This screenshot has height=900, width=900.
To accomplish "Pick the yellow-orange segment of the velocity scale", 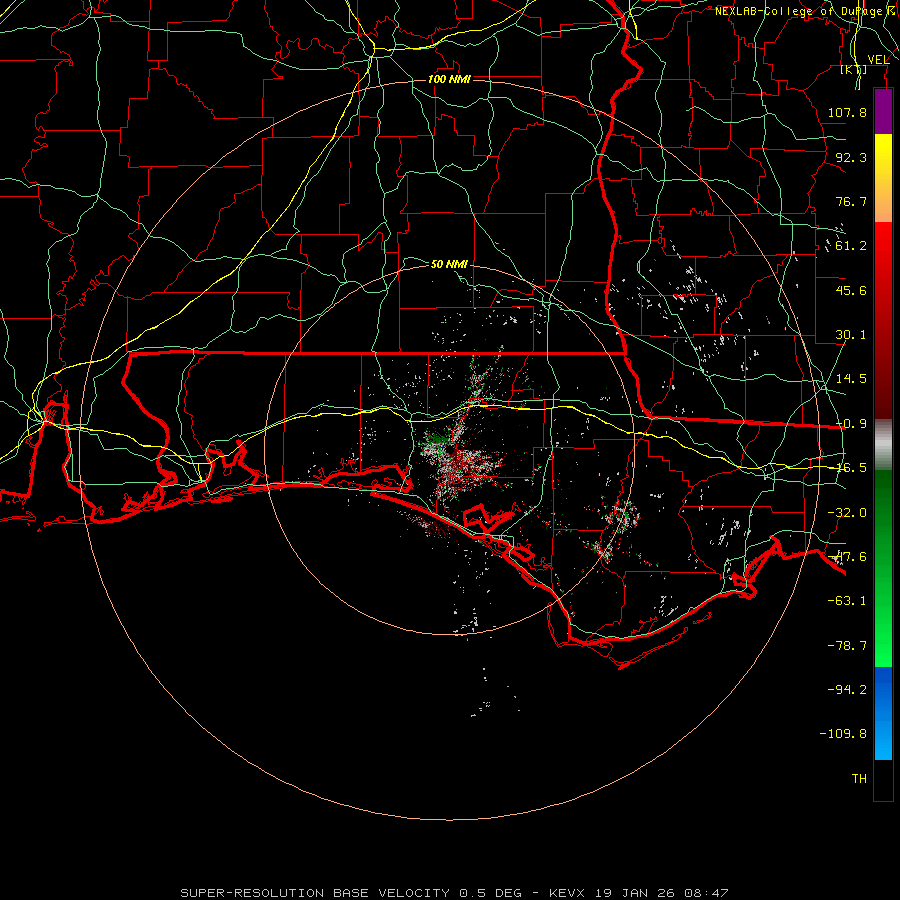I will pos(883,178).
